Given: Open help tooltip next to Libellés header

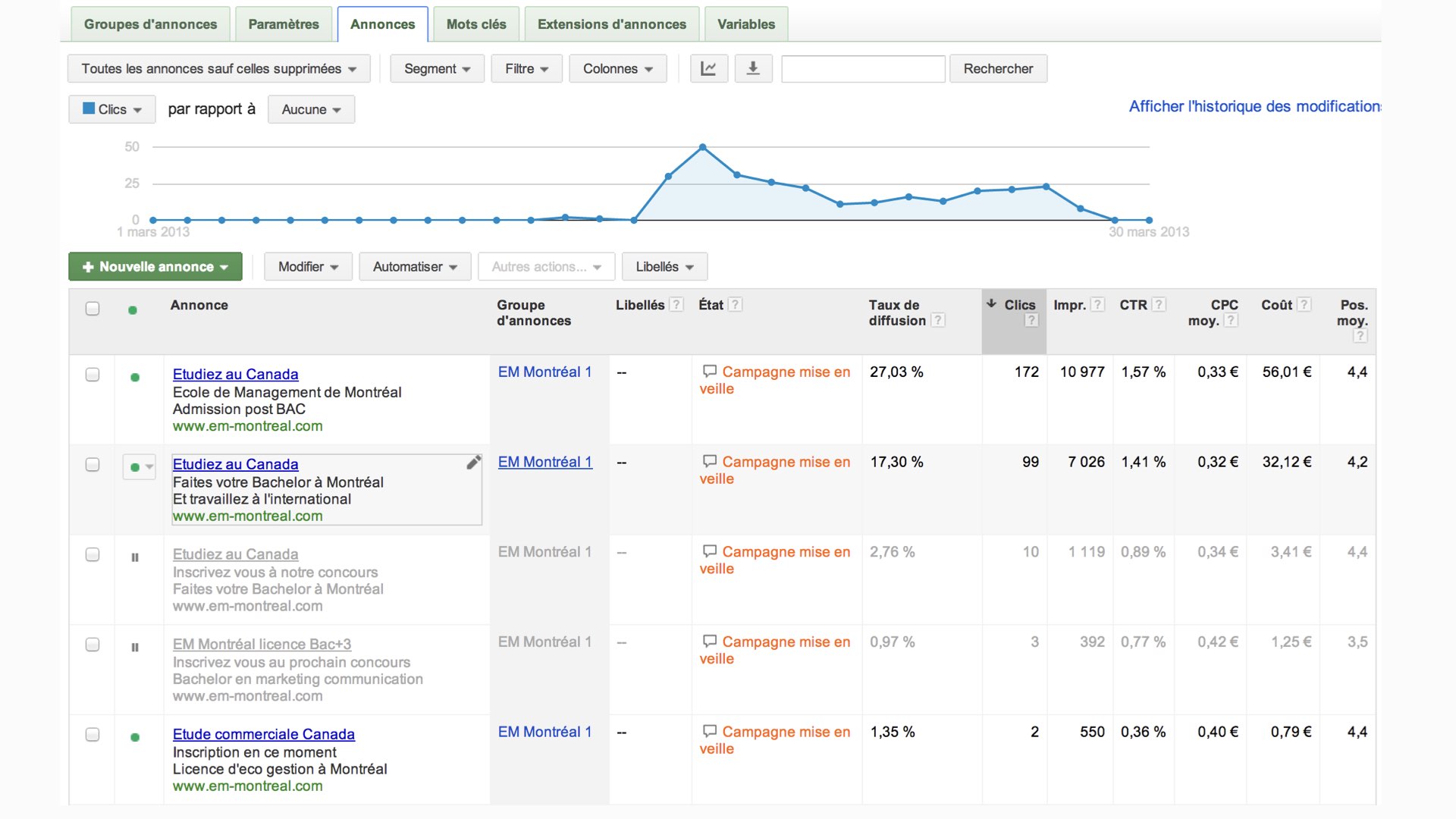Looking at the screenshot, I should tap(676, 305).
